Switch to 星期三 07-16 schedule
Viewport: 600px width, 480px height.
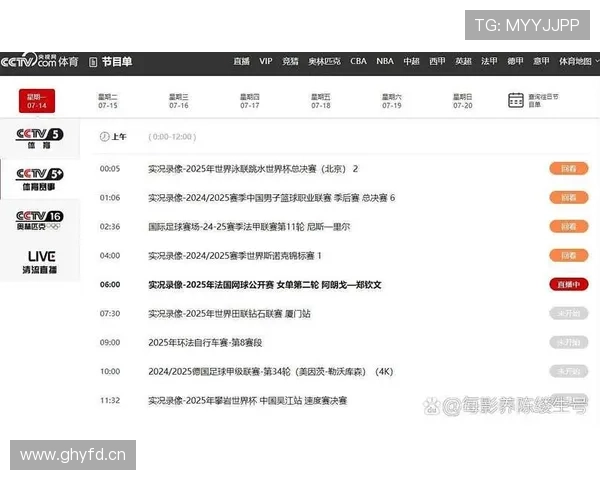pos(179,101)
